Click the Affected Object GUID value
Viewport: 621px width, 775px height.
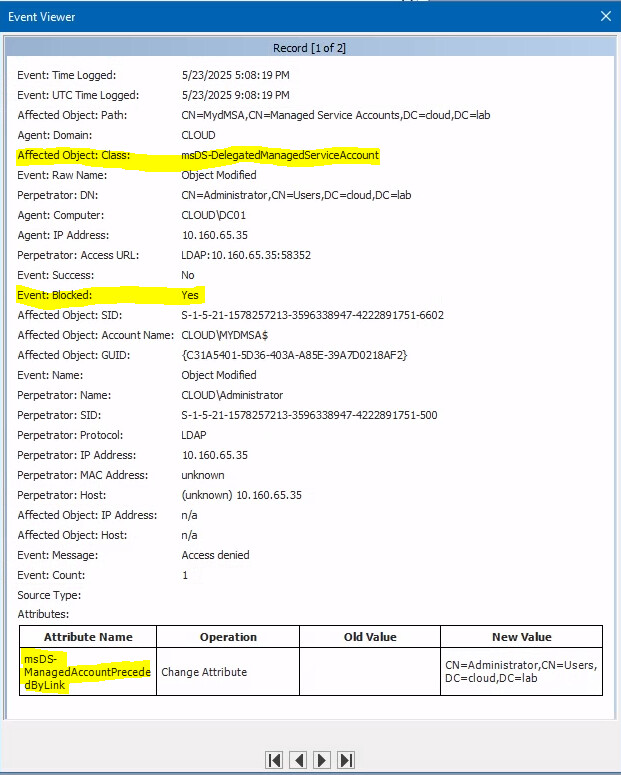point(295,355)
